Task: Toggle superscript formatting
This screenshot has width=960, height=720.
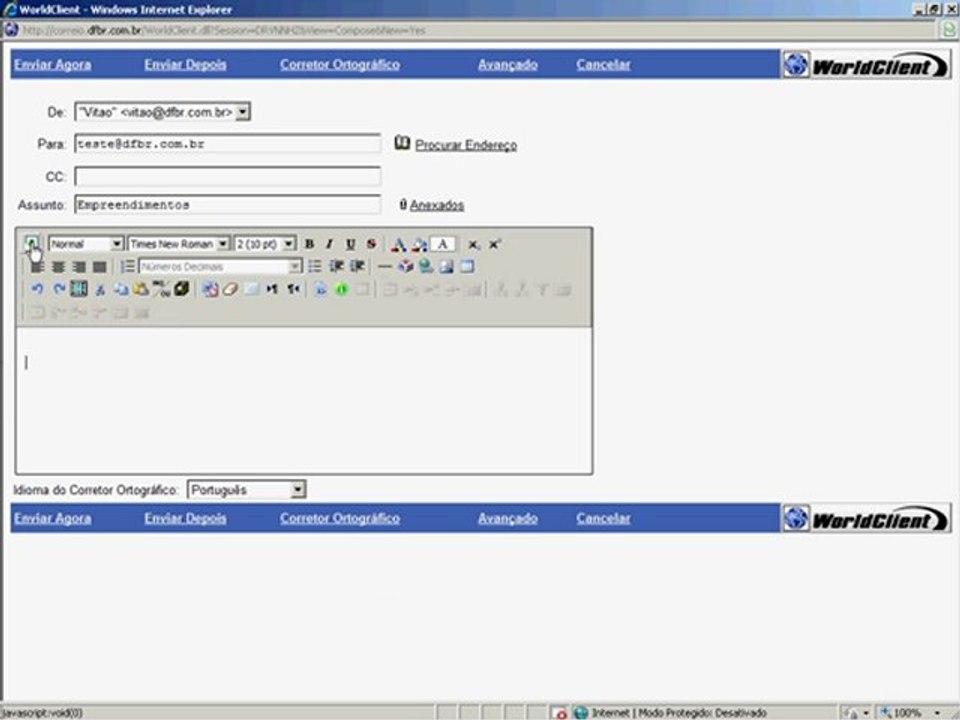Action: pyautogui.click(x=494, y=245)
